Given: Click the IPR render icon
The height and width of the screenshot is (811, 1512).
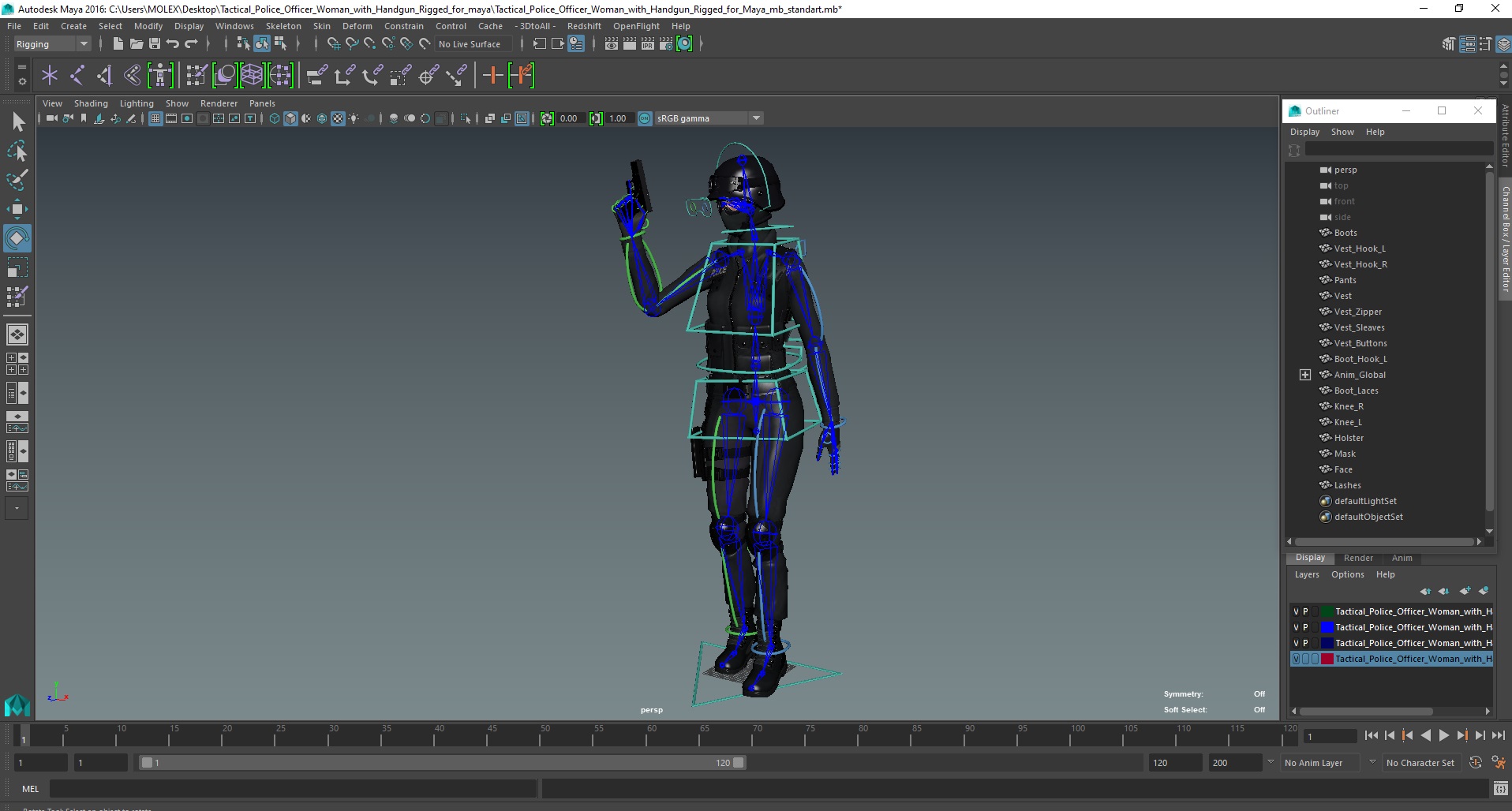Looking at the screenshot, I should (x=648, y=44).
